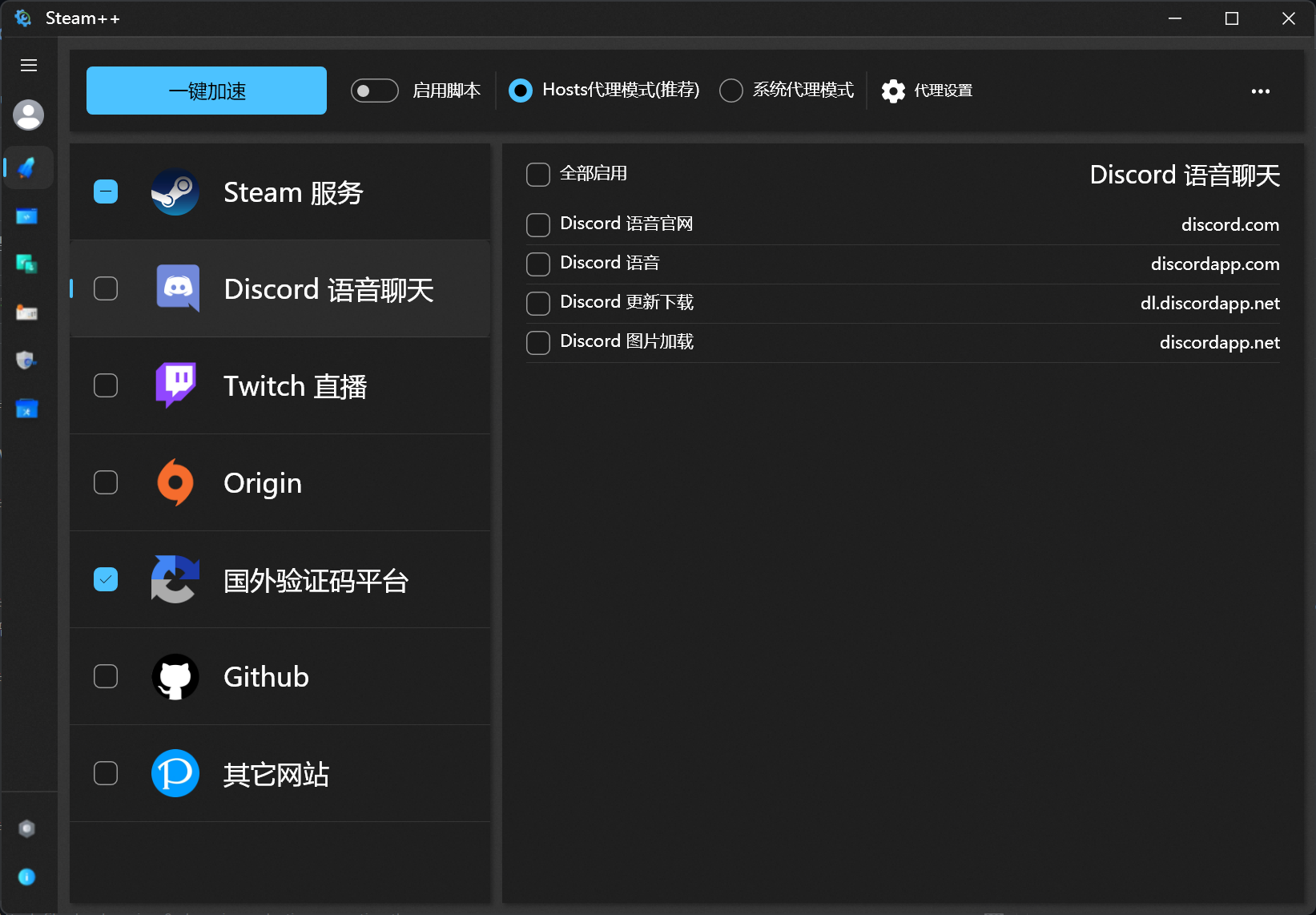Check the 全部启用 checkbox
Screen dimensions: 1316x915
538,175
